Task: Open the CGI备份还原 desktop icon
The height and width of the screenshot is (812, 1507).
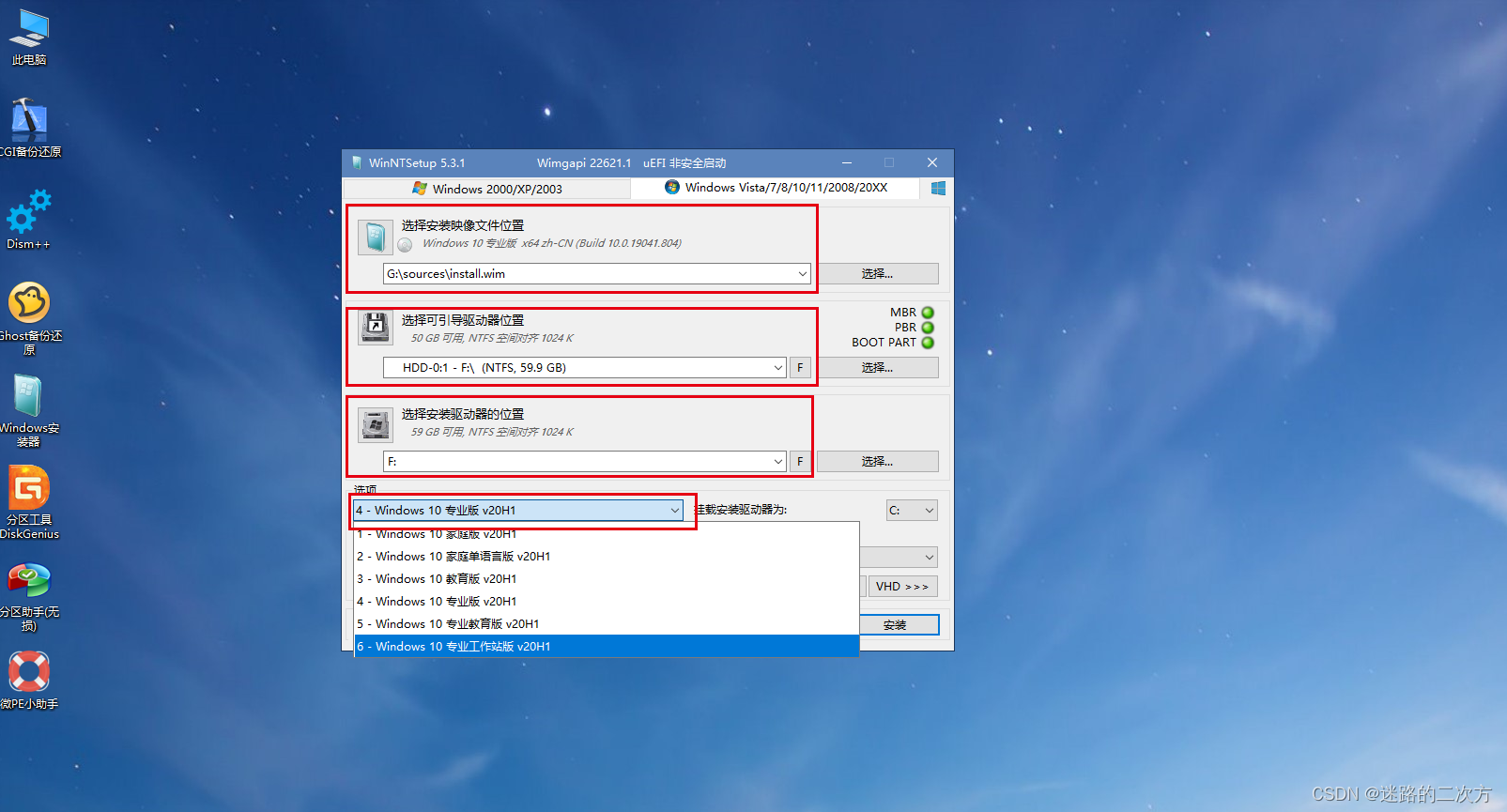Action: click(x=29, y=129)
